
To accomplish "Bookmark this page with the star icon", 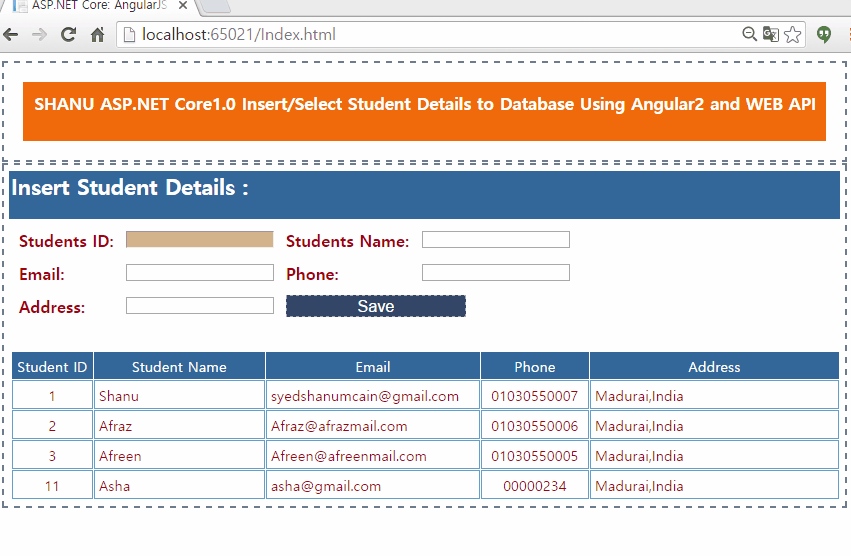I will click(793, 34).
